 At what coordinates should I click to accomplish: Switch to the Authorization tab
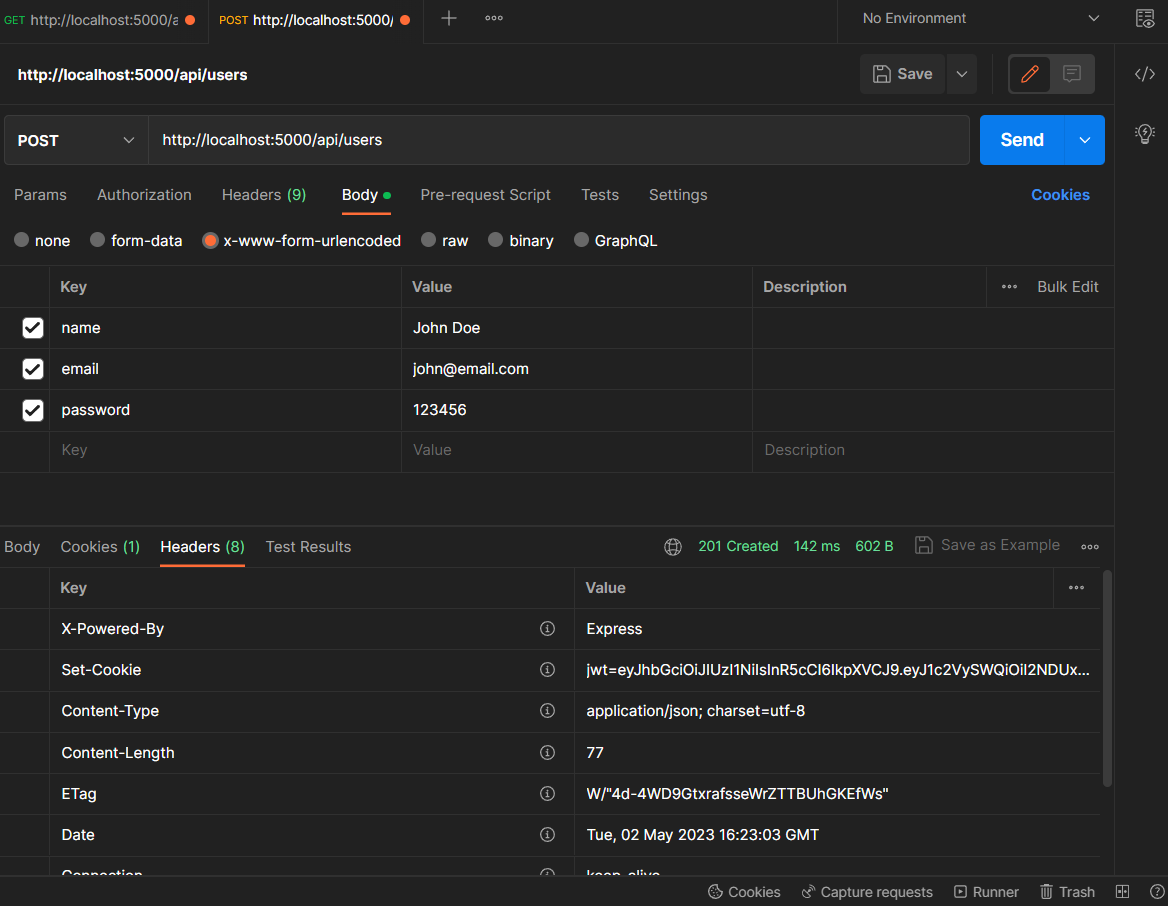144,195
